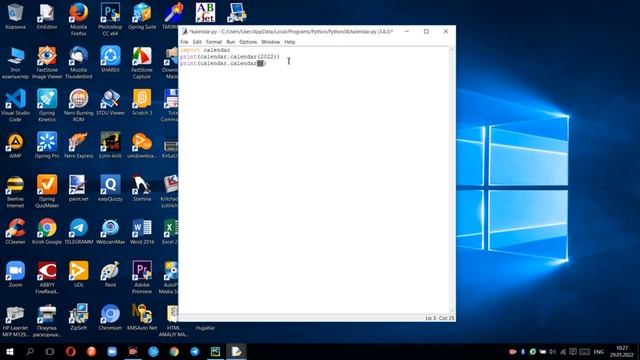The height and width of the screenshot is (360, 640).
Task: Select the Paint desktop icon
Action: (x=110, y=274)
